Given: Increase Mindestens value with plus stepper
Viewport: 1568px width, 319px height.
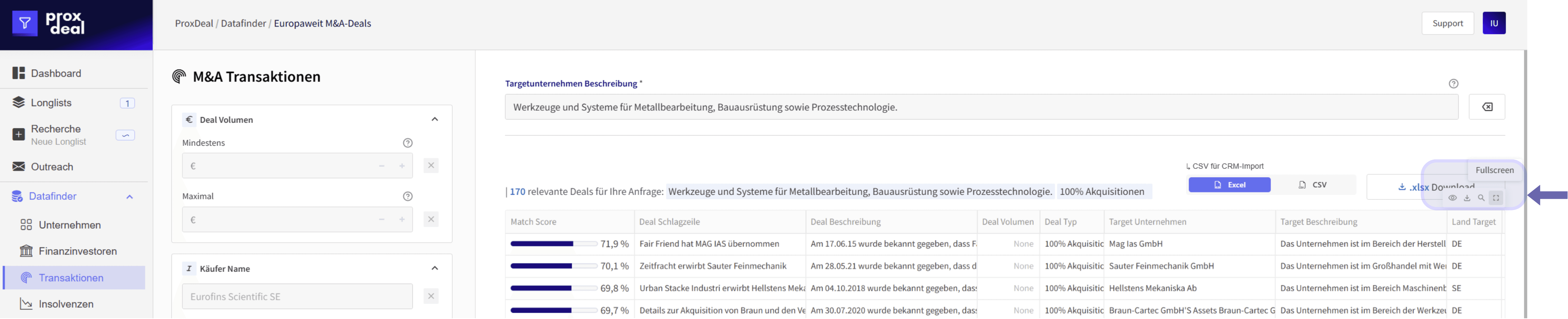Looking at the screenshot, I should pos(402,166).
